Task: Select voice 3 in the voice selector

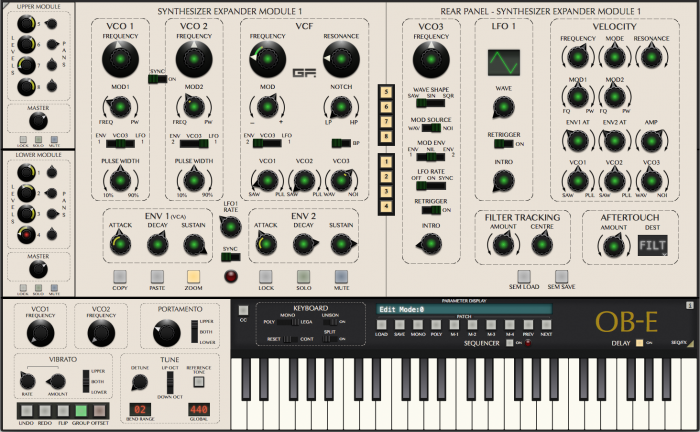Action: 386,191
